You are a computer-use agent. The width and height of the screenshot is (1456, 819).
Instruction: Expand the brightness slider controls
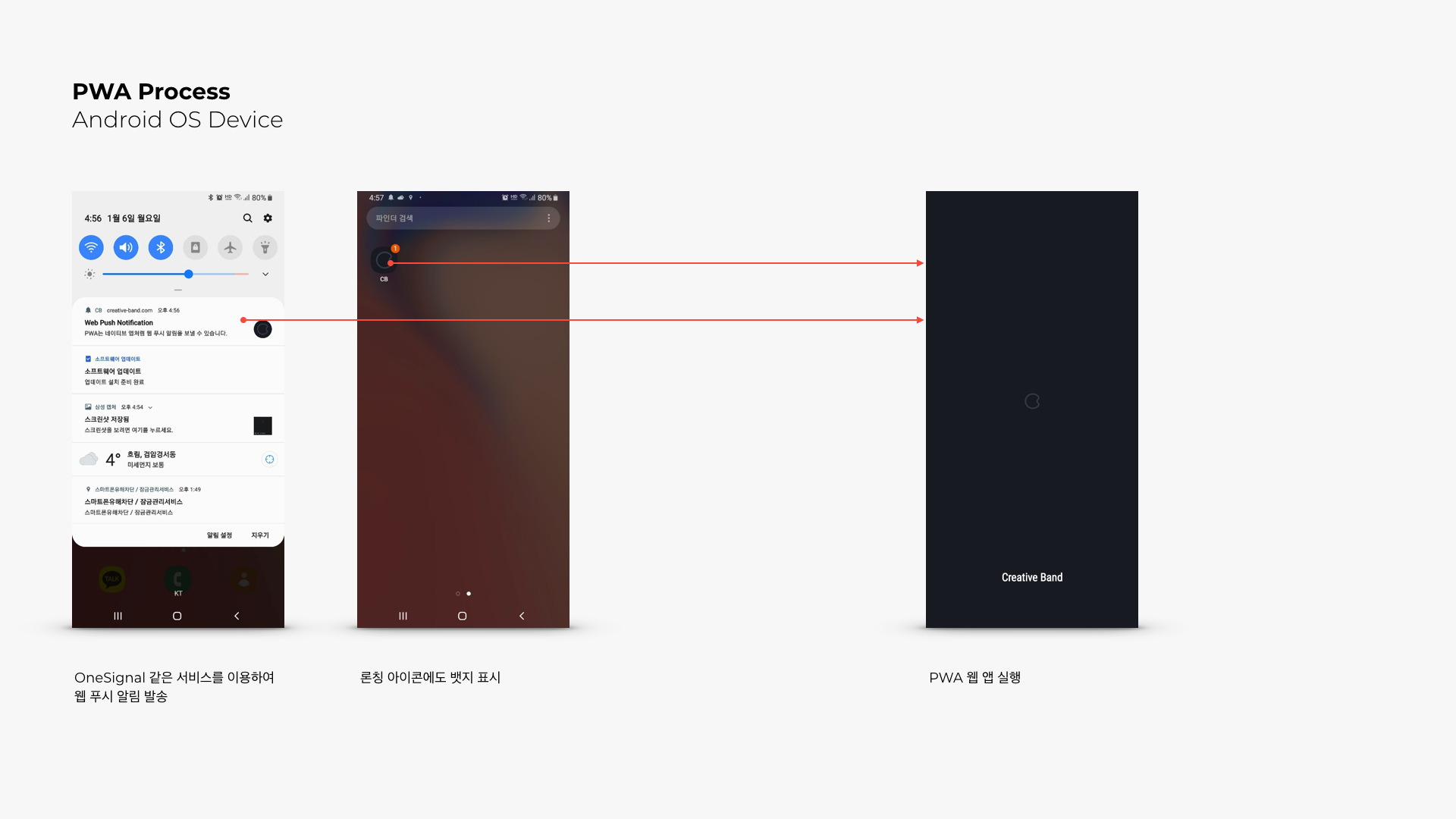click(x=266, y=274)
